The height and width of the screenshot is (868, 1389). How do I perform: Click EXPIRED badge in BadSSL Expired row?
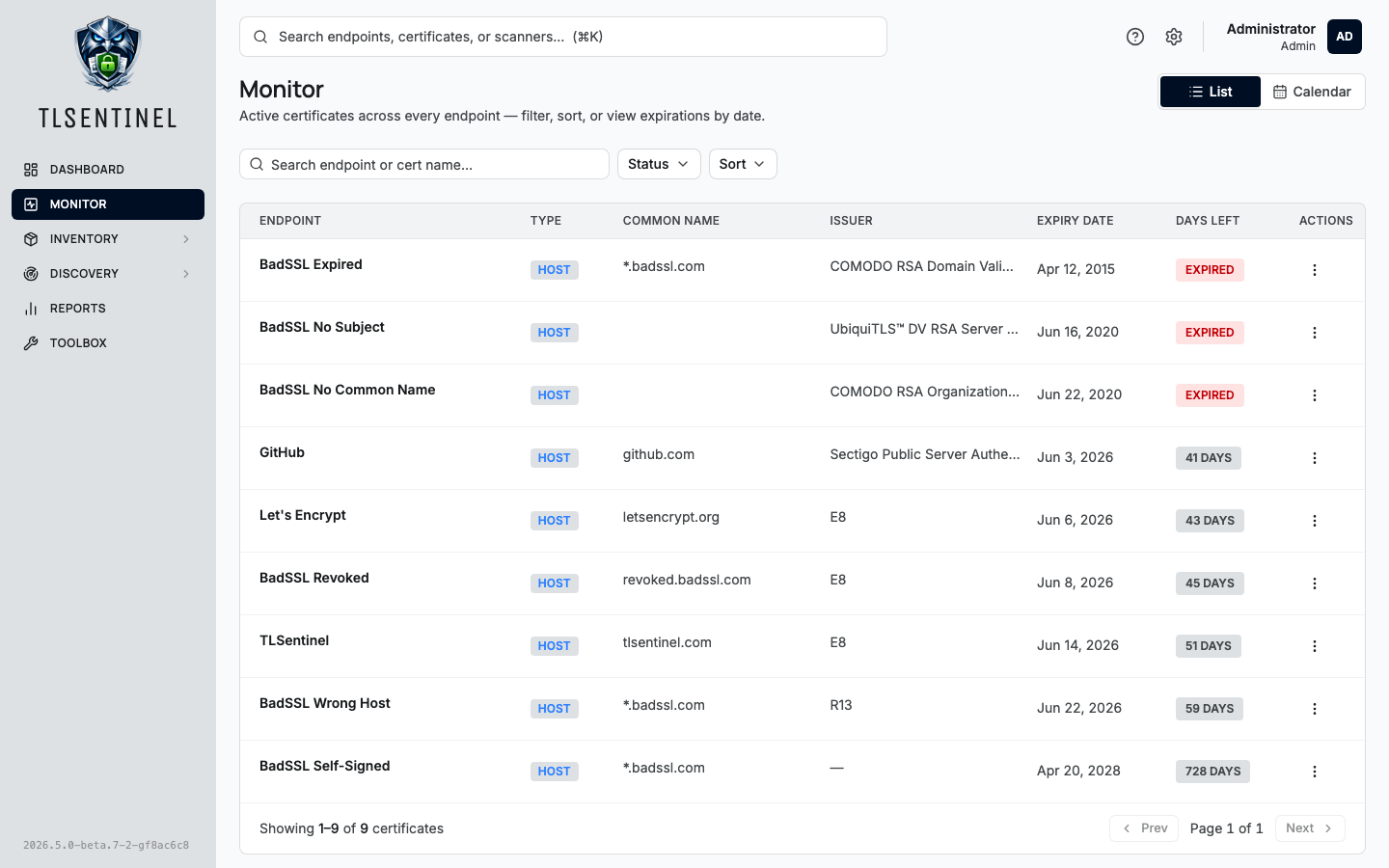(x=1210, y=270)
